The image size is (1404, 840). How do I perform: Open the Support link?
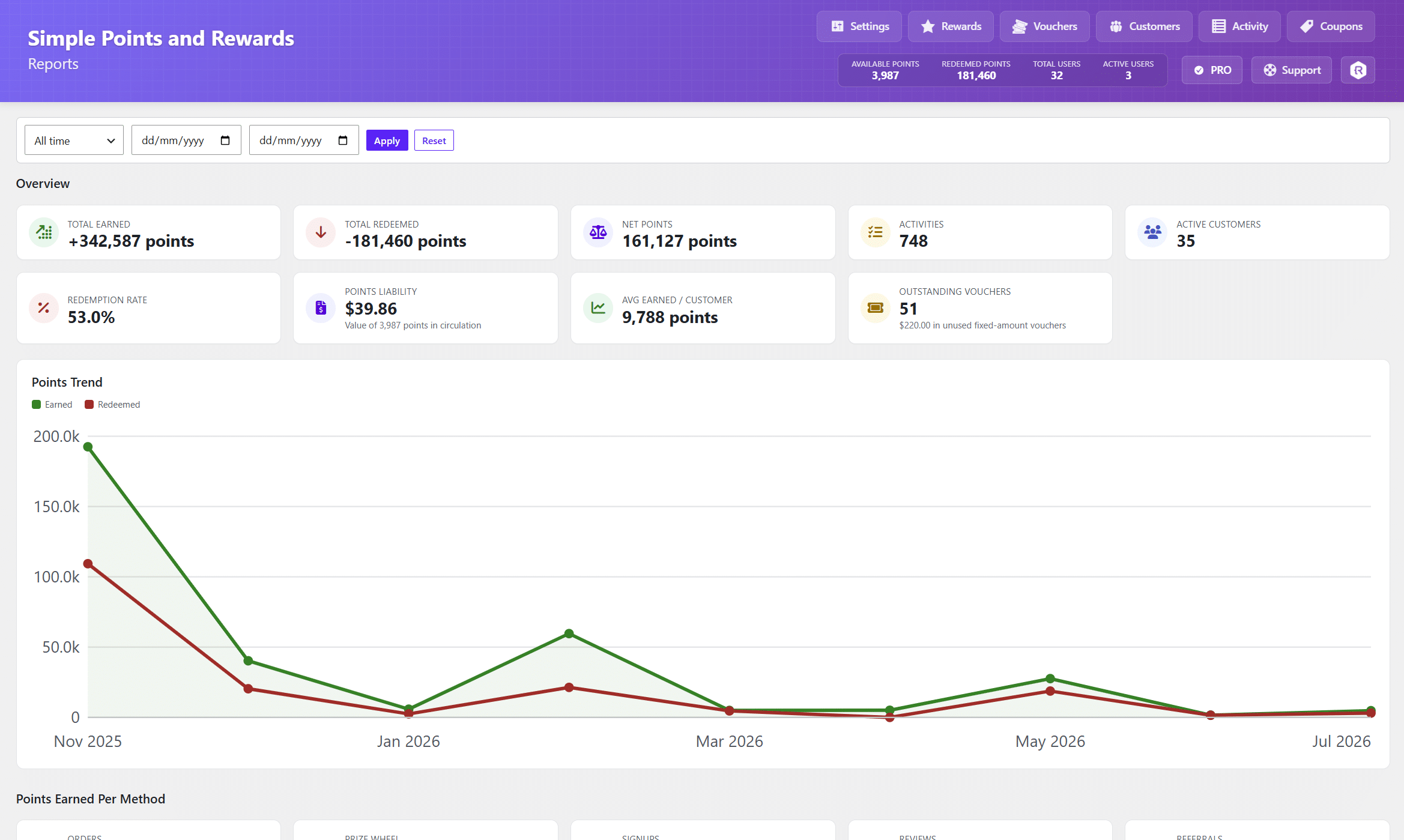(1292, 70)
